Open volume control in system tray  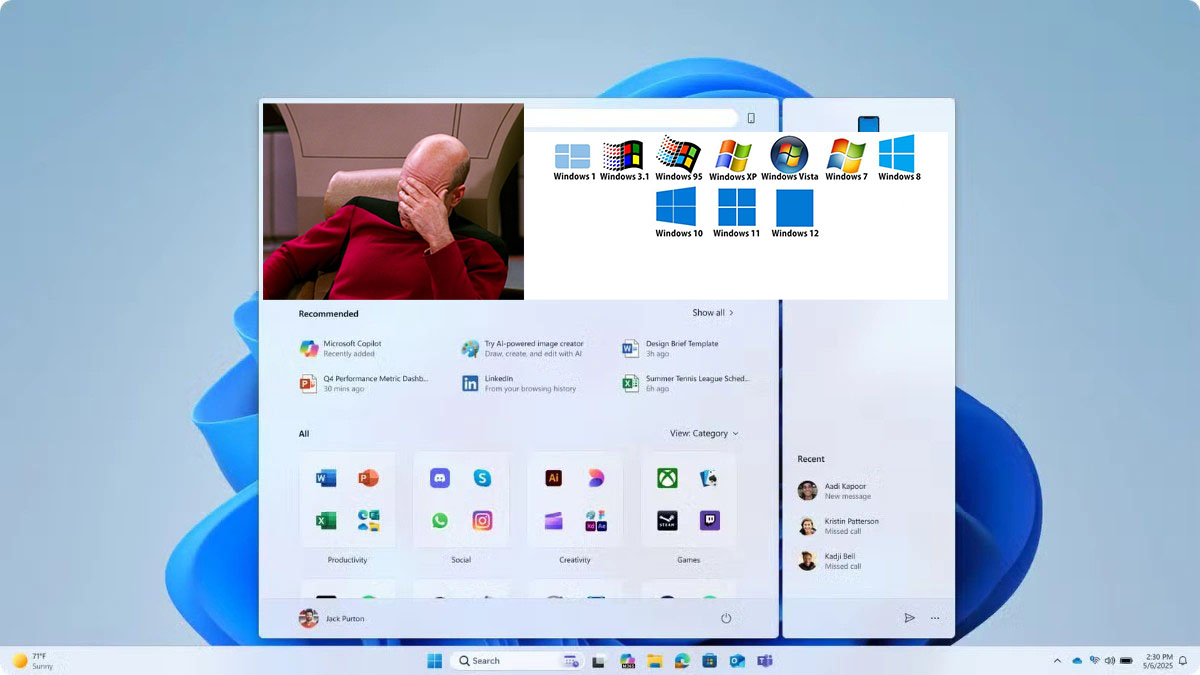pyautogui.click(x=1110, y=661)
